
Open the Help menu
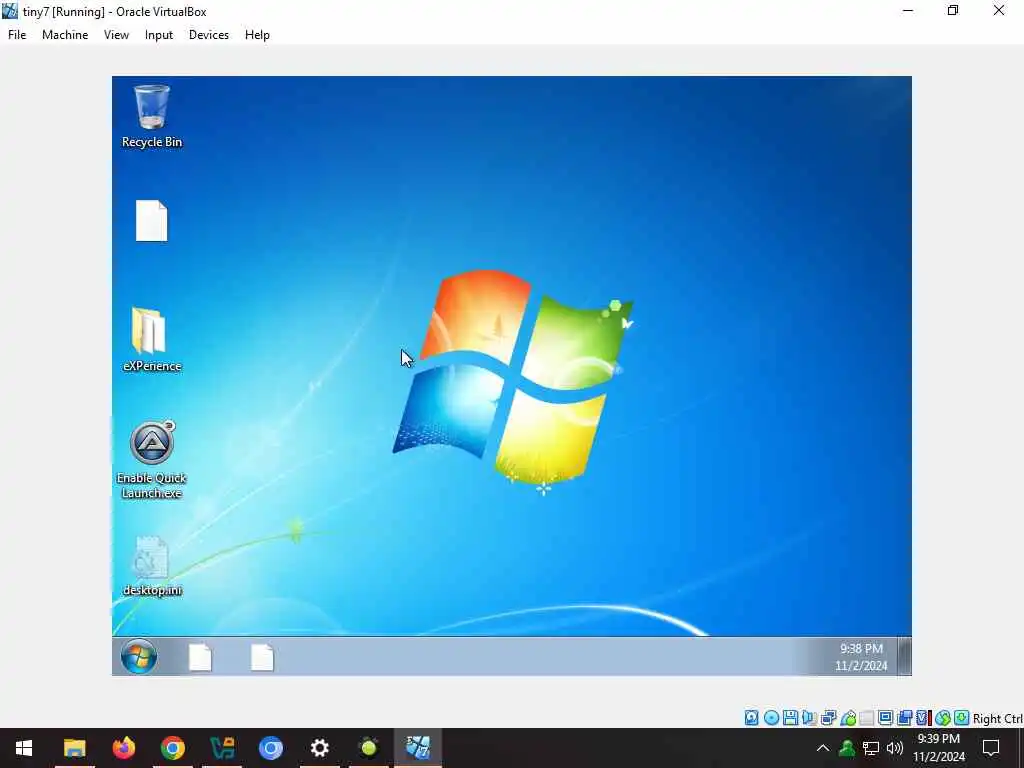pyautogui.click(x=257, y=35)
